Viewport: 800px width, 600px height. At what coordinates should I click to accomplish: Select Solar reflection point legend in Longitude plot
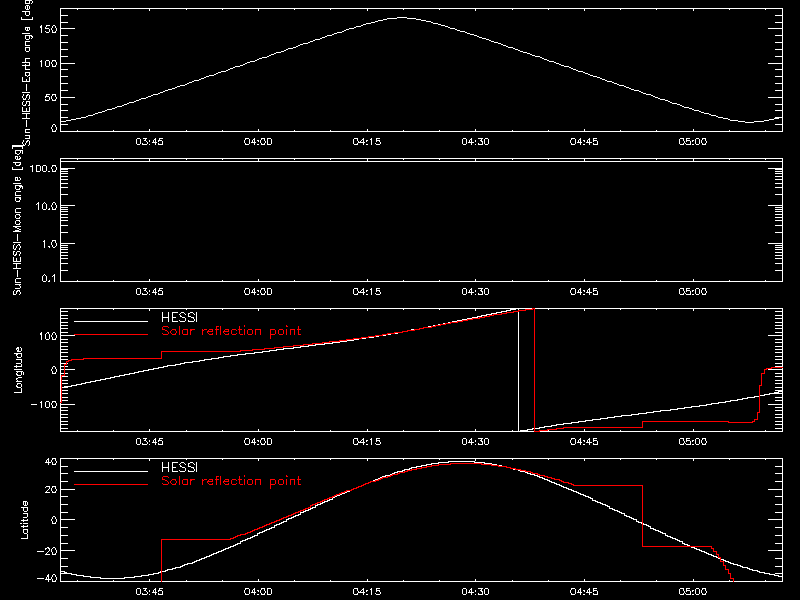(231, 331)
